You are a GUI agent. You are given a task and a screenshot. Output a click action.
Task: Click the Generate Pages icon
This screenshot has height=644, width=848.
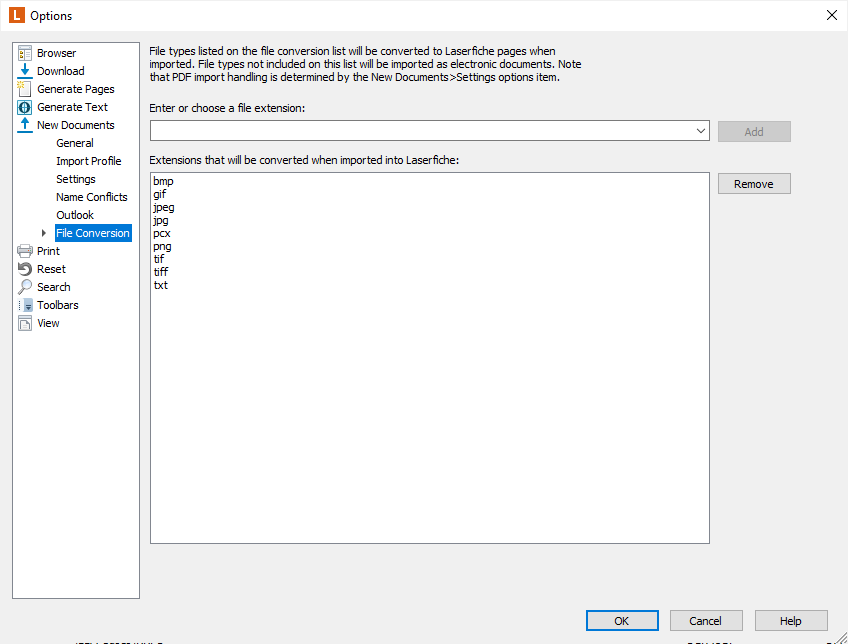point(25,89)
